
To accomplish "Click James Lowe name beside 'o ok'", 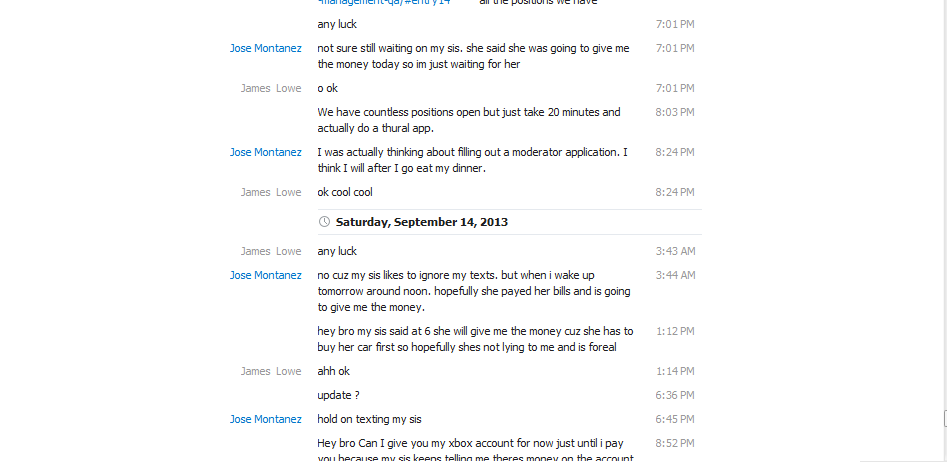I will [270, 88].
